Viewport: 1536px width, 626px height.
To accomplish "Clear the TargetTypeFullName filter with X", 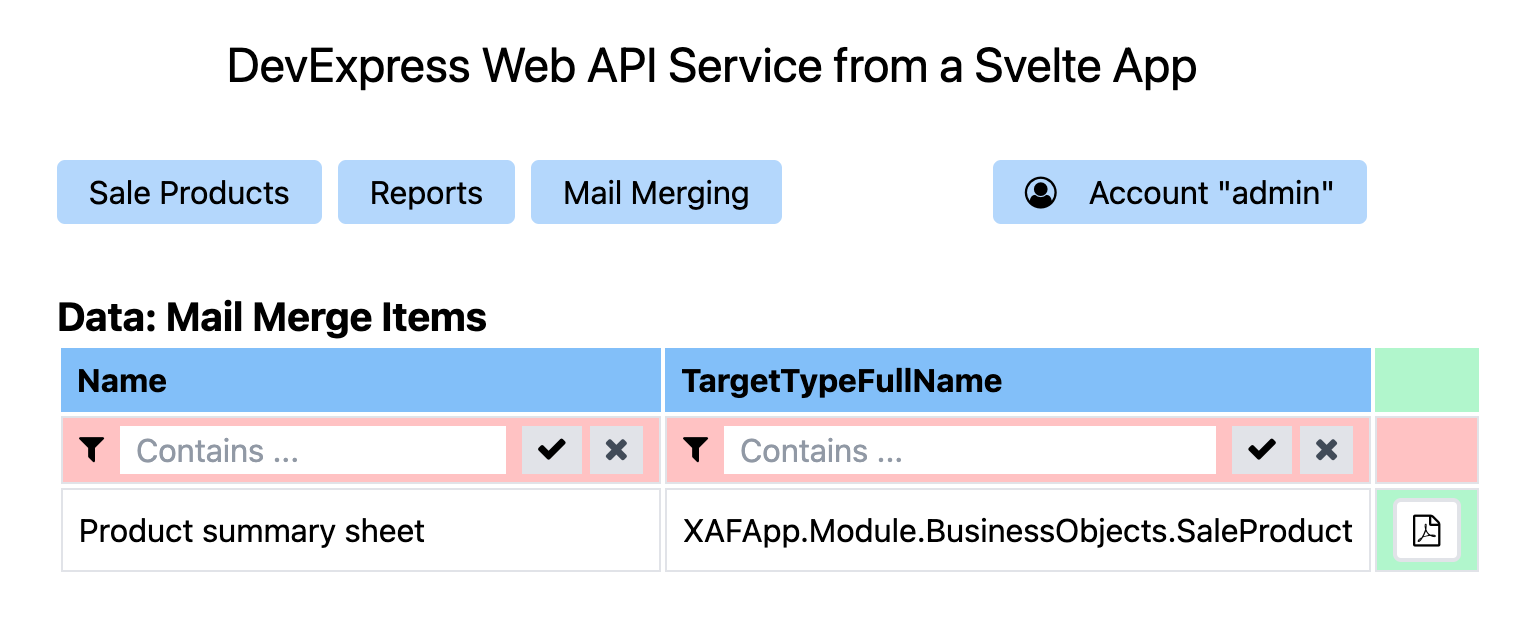I will [1326, 450].
